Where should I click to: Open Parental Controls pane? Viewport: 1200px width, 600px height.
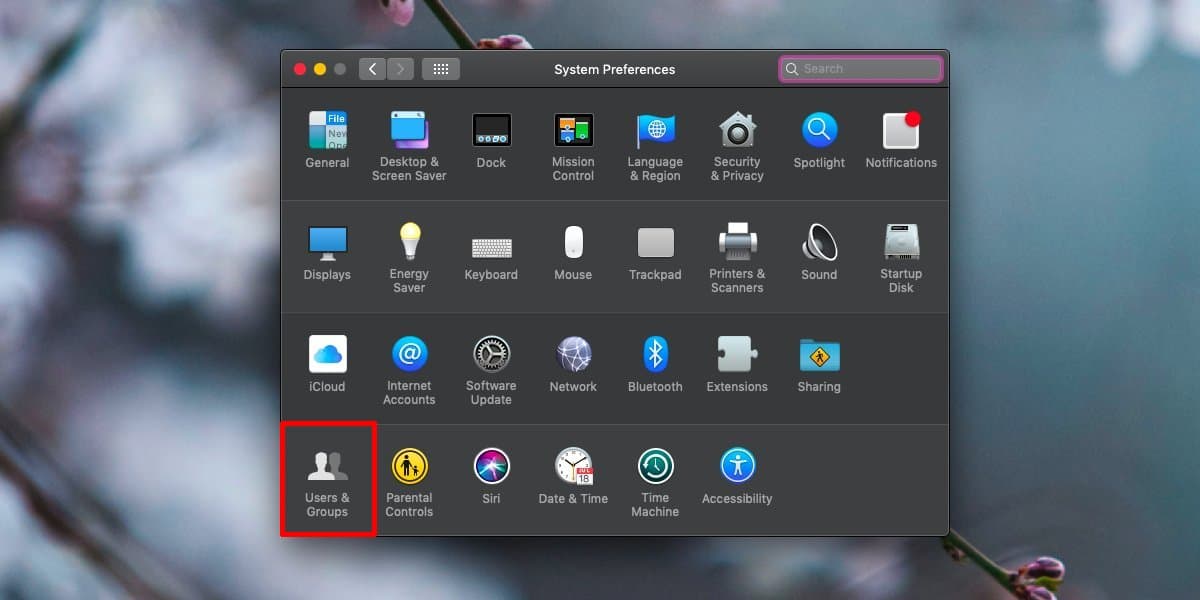point(409,482)
